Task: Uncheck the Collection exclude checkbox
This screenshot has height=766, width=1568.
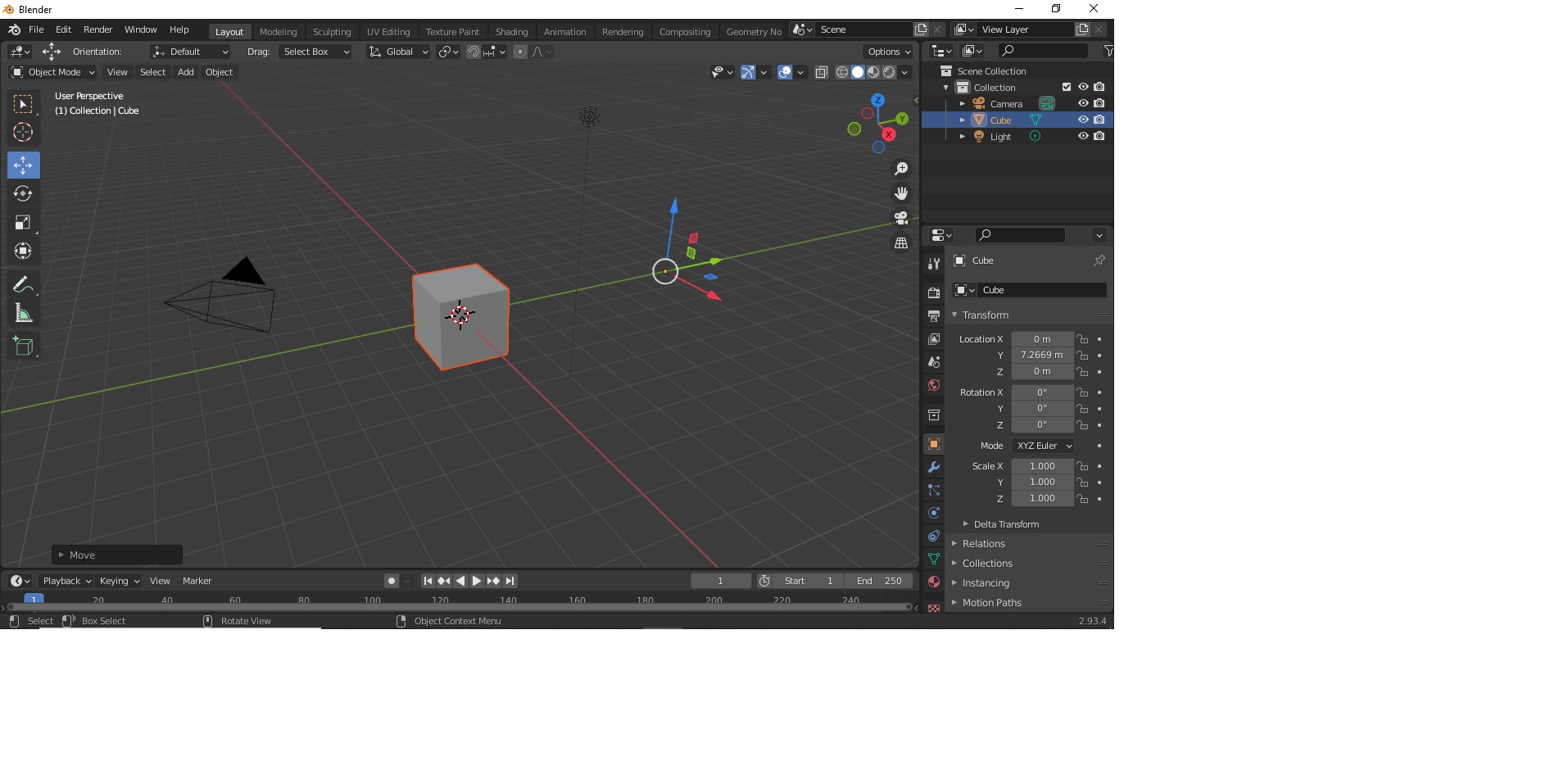Action: tap(1067, 87)
